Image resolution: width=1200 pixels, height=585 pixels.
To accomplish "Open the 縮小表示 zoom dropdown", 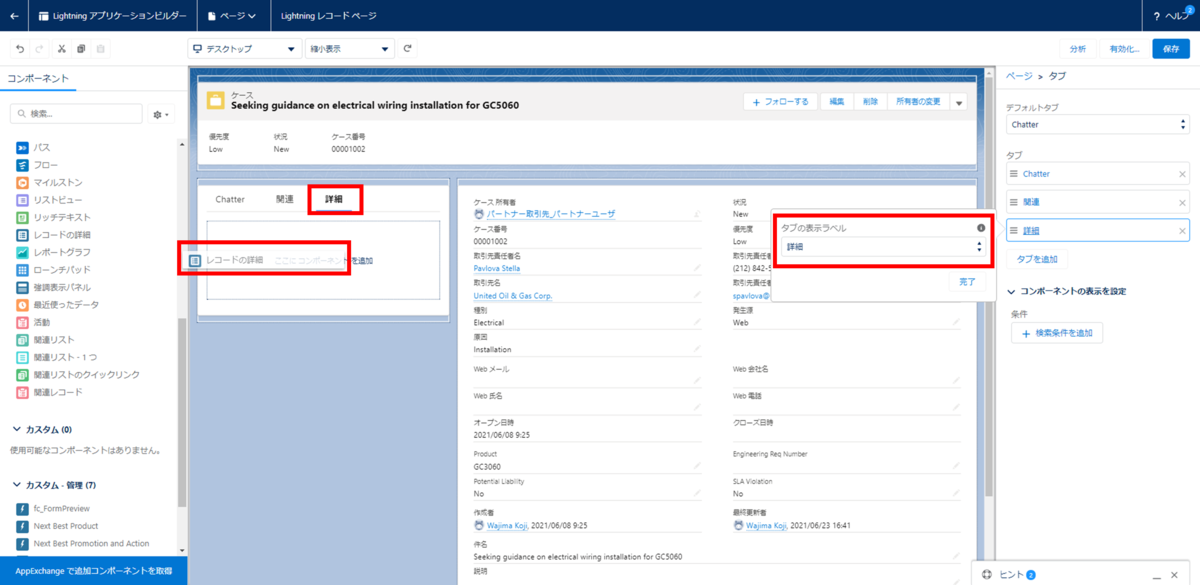I will [349, 49].
